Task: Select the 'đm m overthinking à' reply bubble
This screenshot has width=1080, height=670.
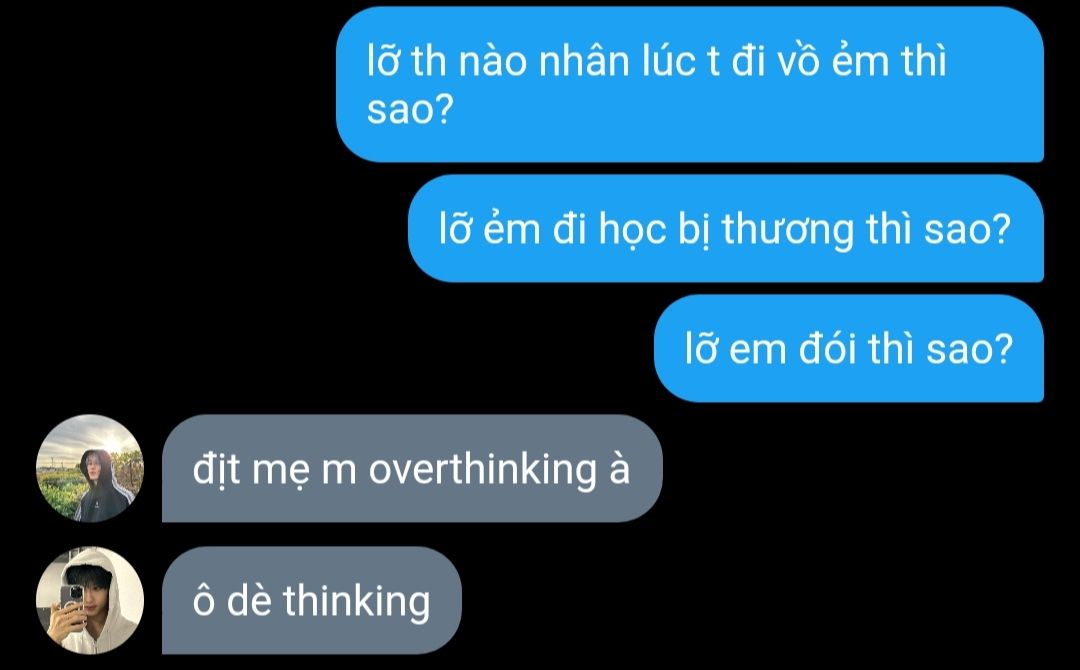Action: pyautogui.click(x=412, y=468)
